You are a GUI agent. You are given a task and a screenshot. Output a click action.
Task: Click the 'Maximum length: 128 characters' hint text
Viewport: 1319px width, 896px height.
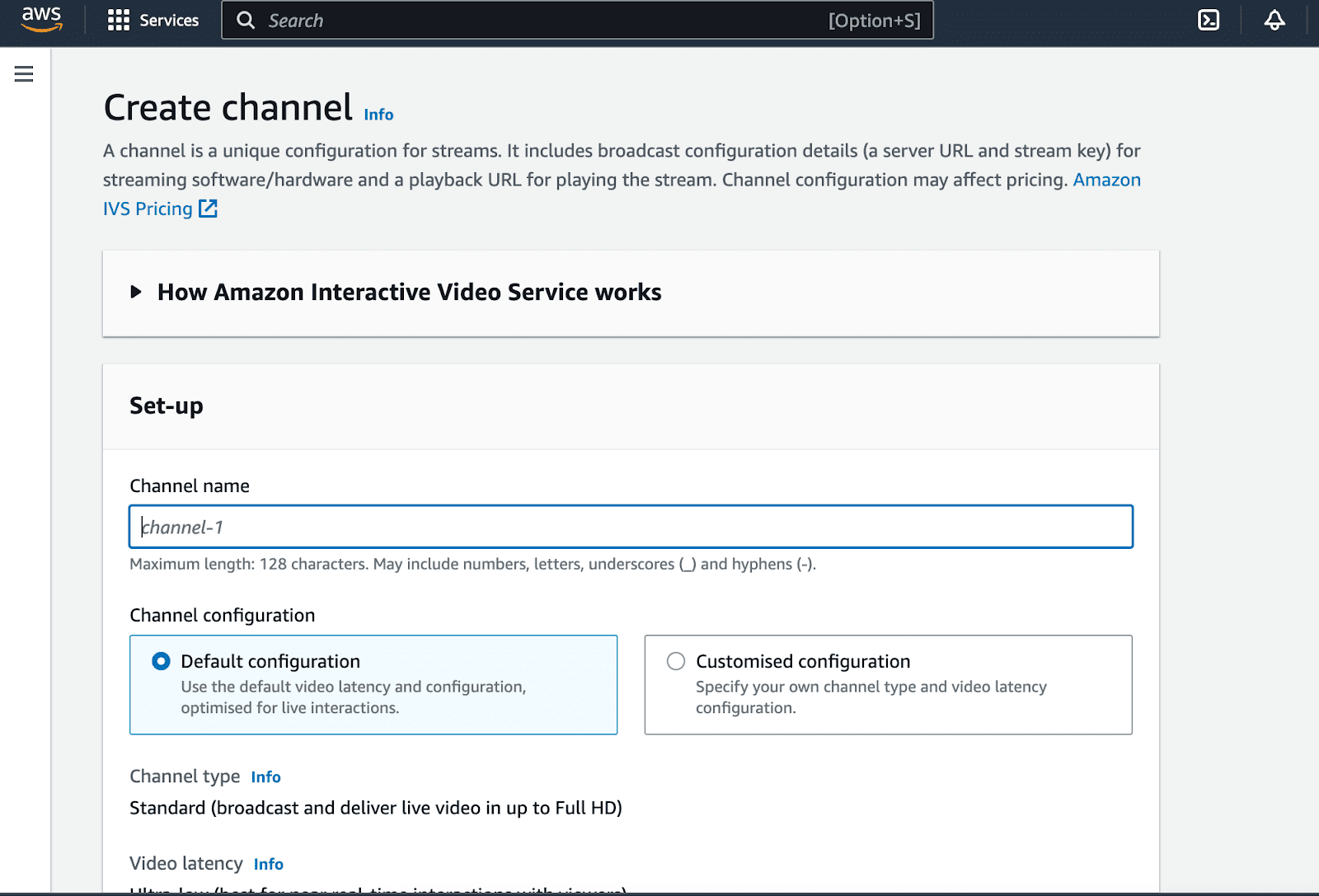coord(472,564)
